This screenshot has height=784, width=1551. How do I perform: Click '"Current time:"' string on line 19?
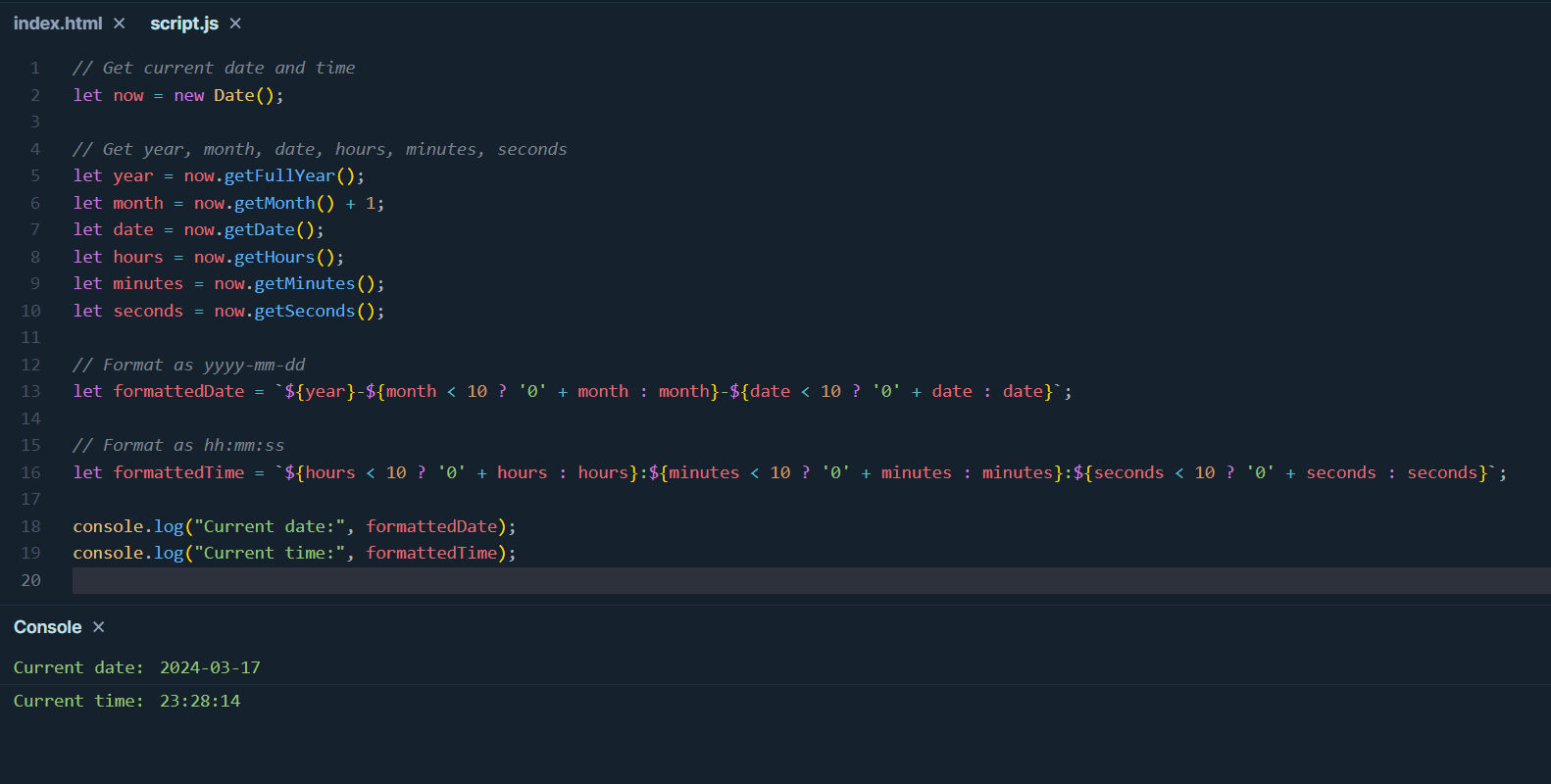point(270,553)
